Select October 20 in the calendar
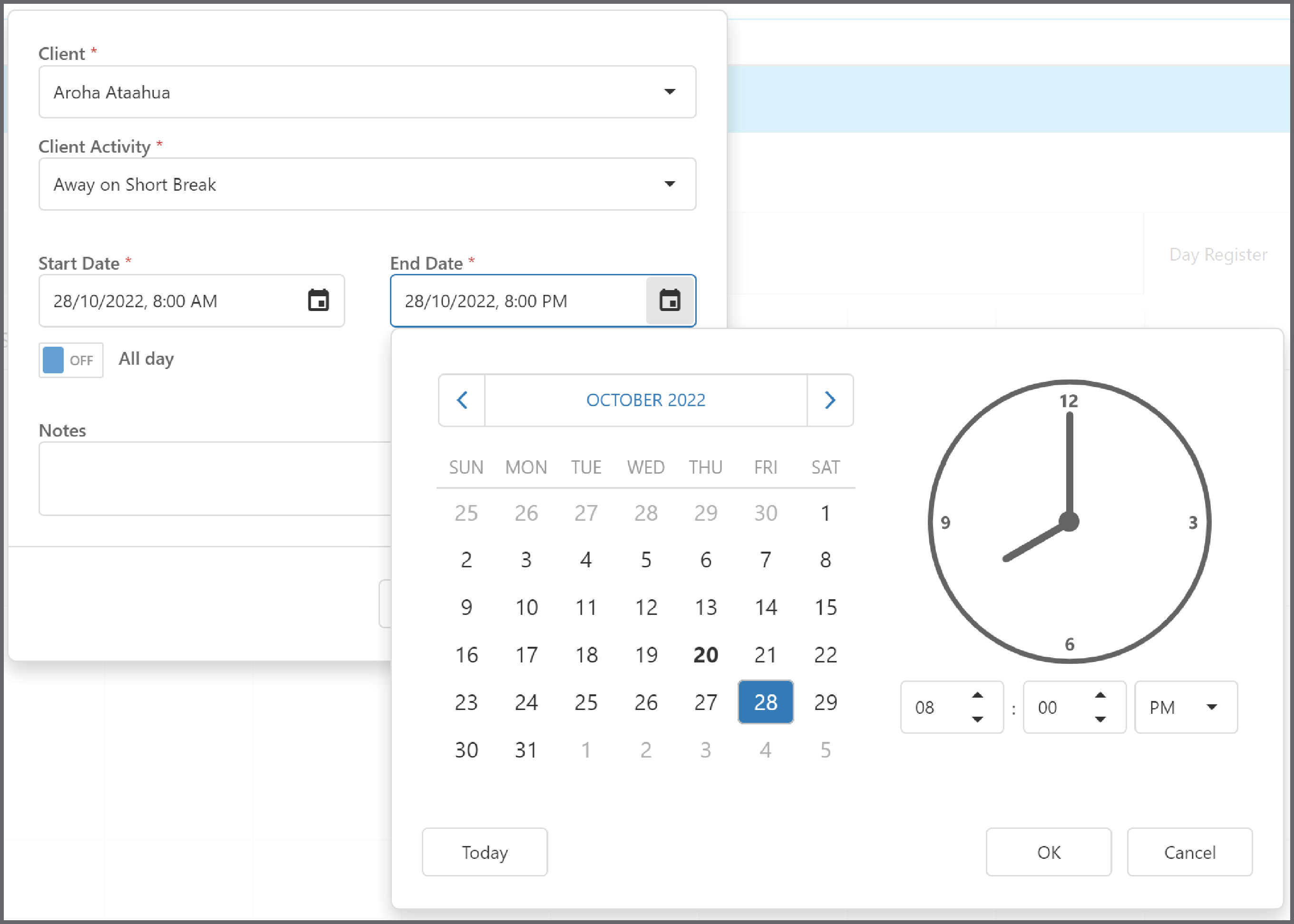The image size is (1294, 924). tap(706, 655)
